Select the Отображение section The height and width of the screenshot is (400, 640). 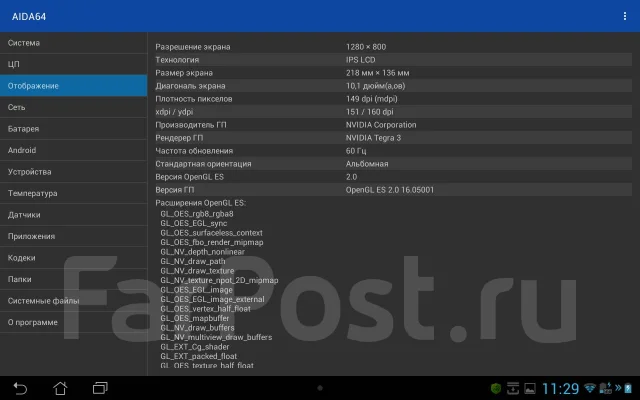(x=73, y=86)
